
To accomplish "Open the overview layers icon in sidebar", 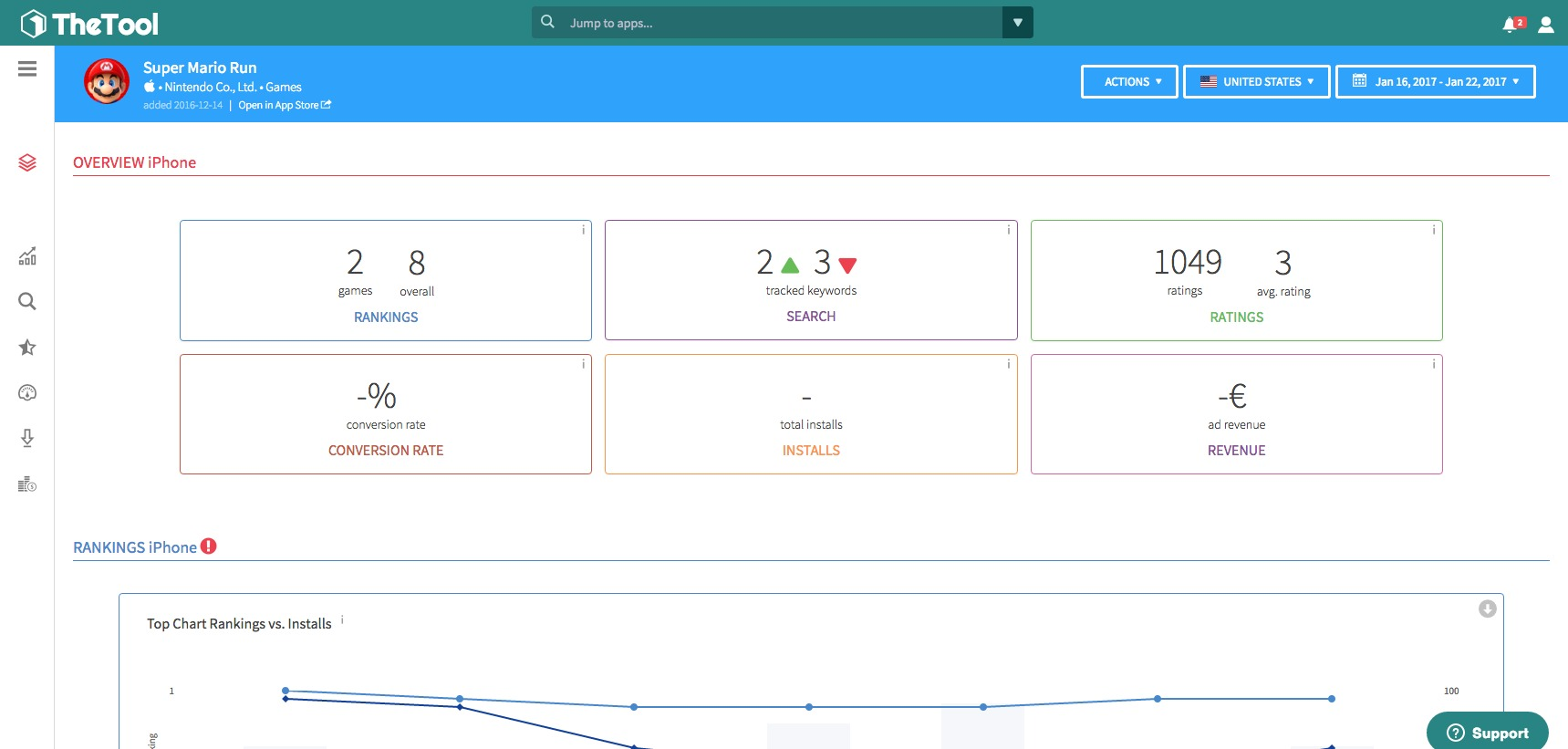I will (27, 162).
